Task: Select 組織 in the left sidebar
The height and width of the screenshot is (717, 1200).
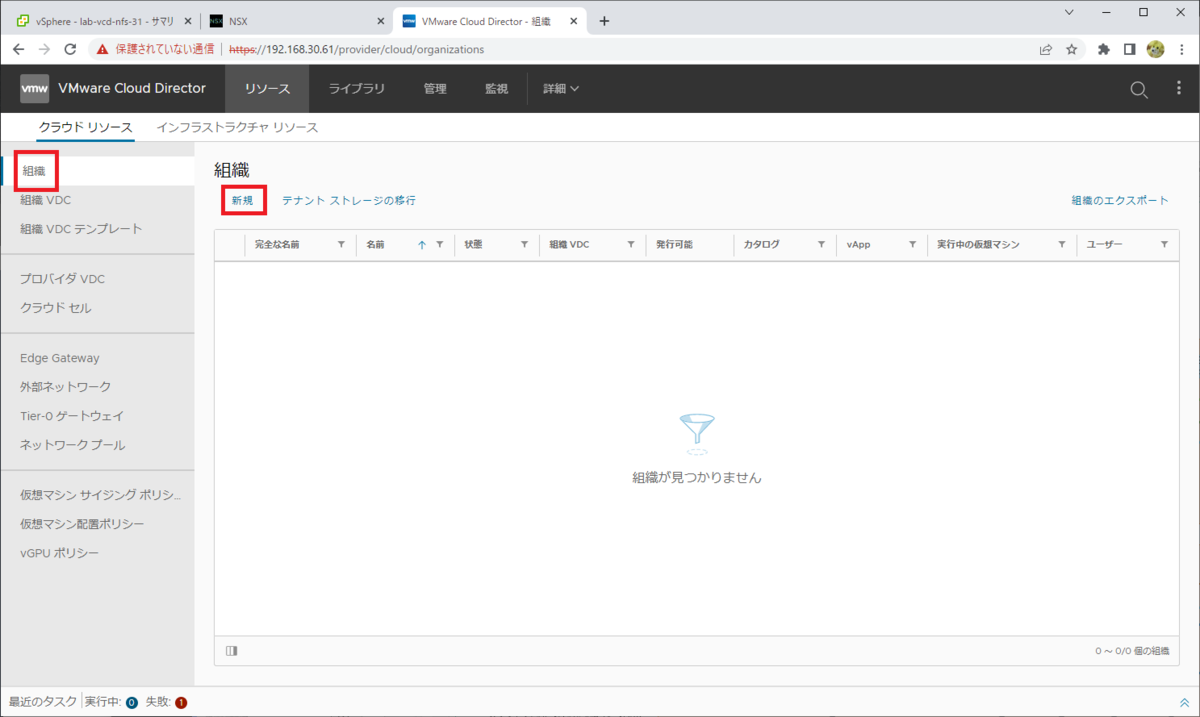Action: [x=98, y=171]
